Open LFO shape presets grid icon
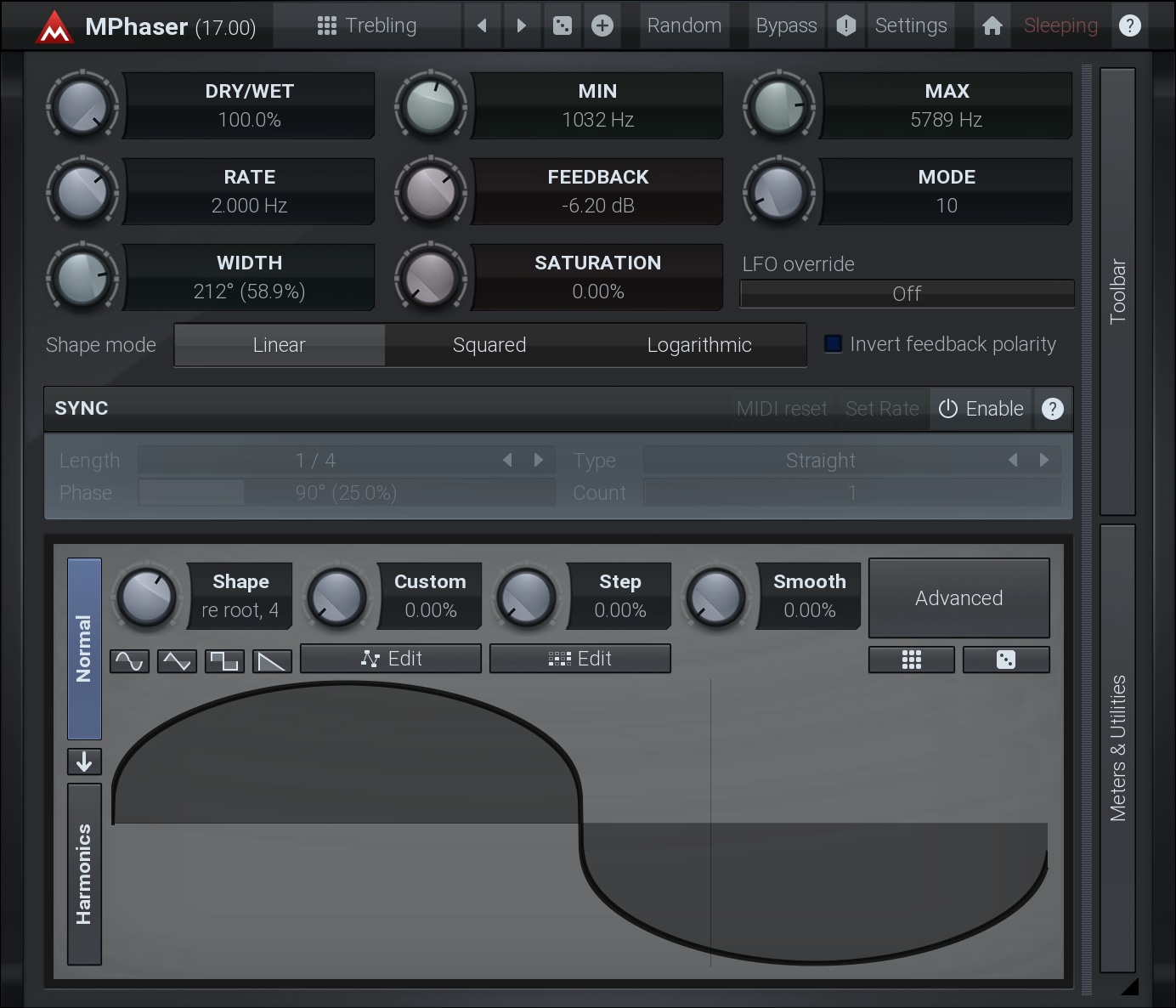The image size is (1176, 1008). click(x=911, y=660)
